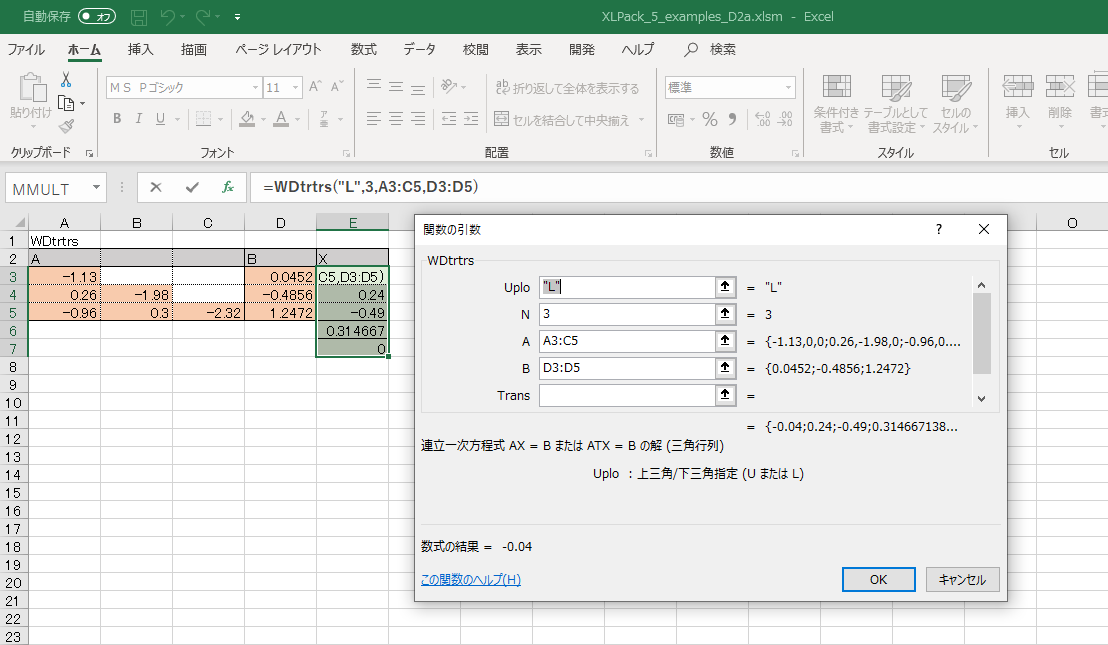
Task: Open the 数式 ribbon tab
Action: [363, 49]
